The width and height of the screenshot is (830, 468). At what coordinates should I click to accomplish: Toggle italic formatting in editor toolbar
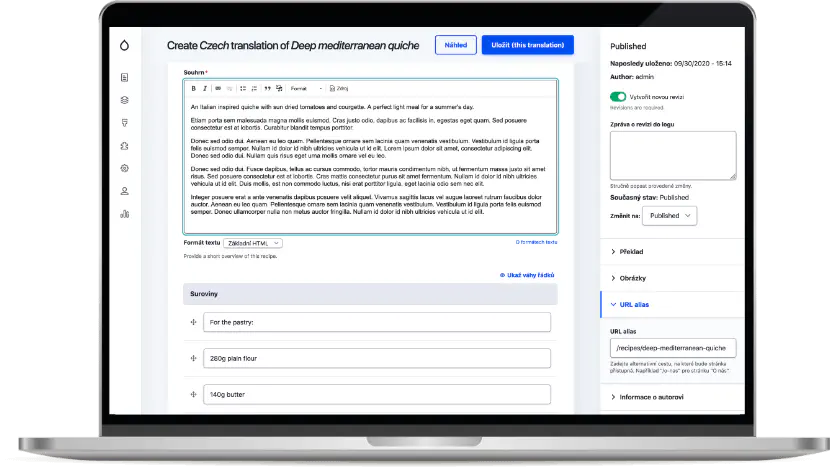point(205,88)
